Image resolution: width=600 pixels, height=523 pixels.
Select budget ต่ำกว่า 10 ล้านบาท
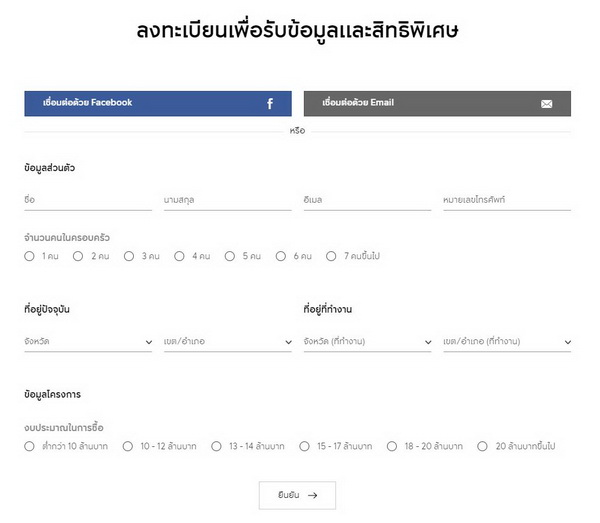[x=30, y=446]
